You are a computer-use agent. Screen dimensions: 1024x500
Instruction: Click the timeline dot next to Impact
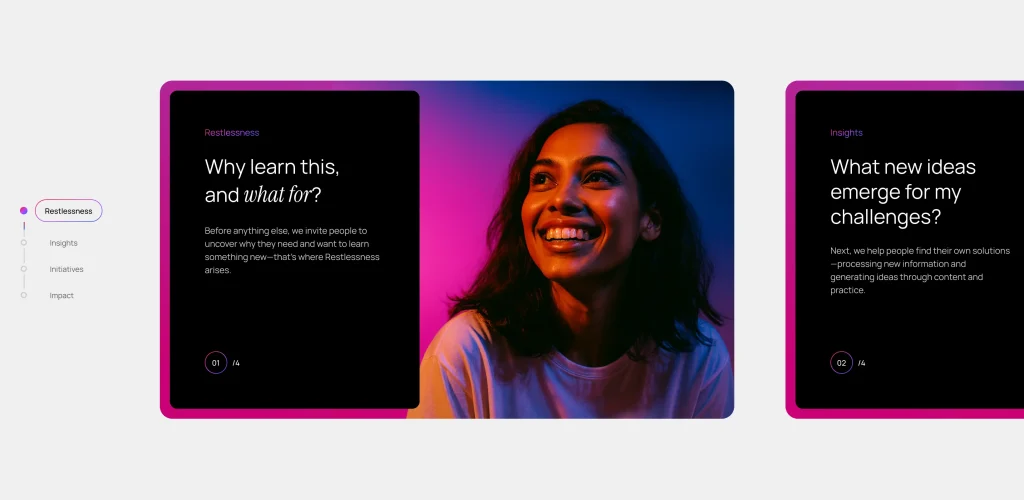point(24,295)
